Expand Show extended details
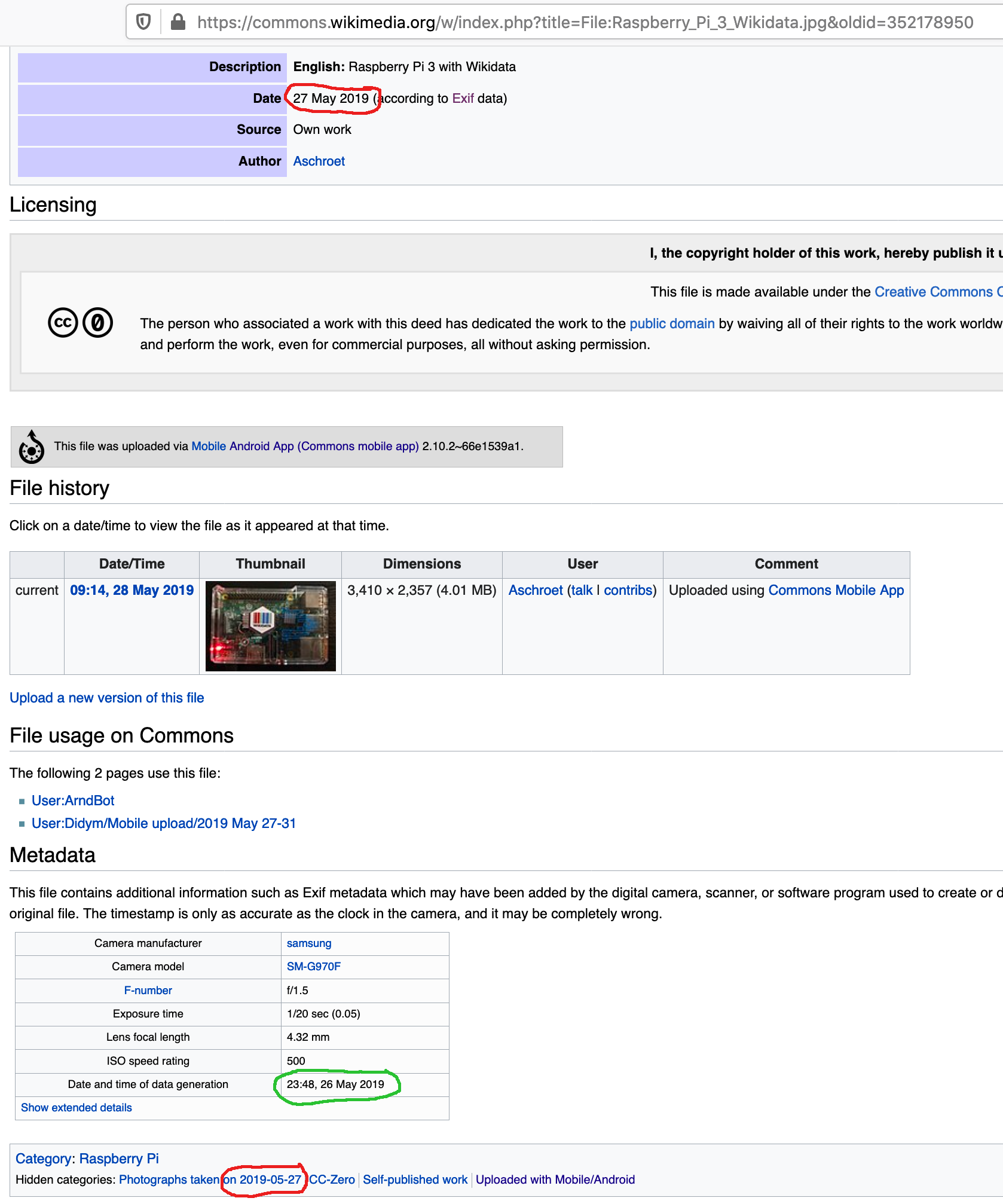 [77, 1108]
